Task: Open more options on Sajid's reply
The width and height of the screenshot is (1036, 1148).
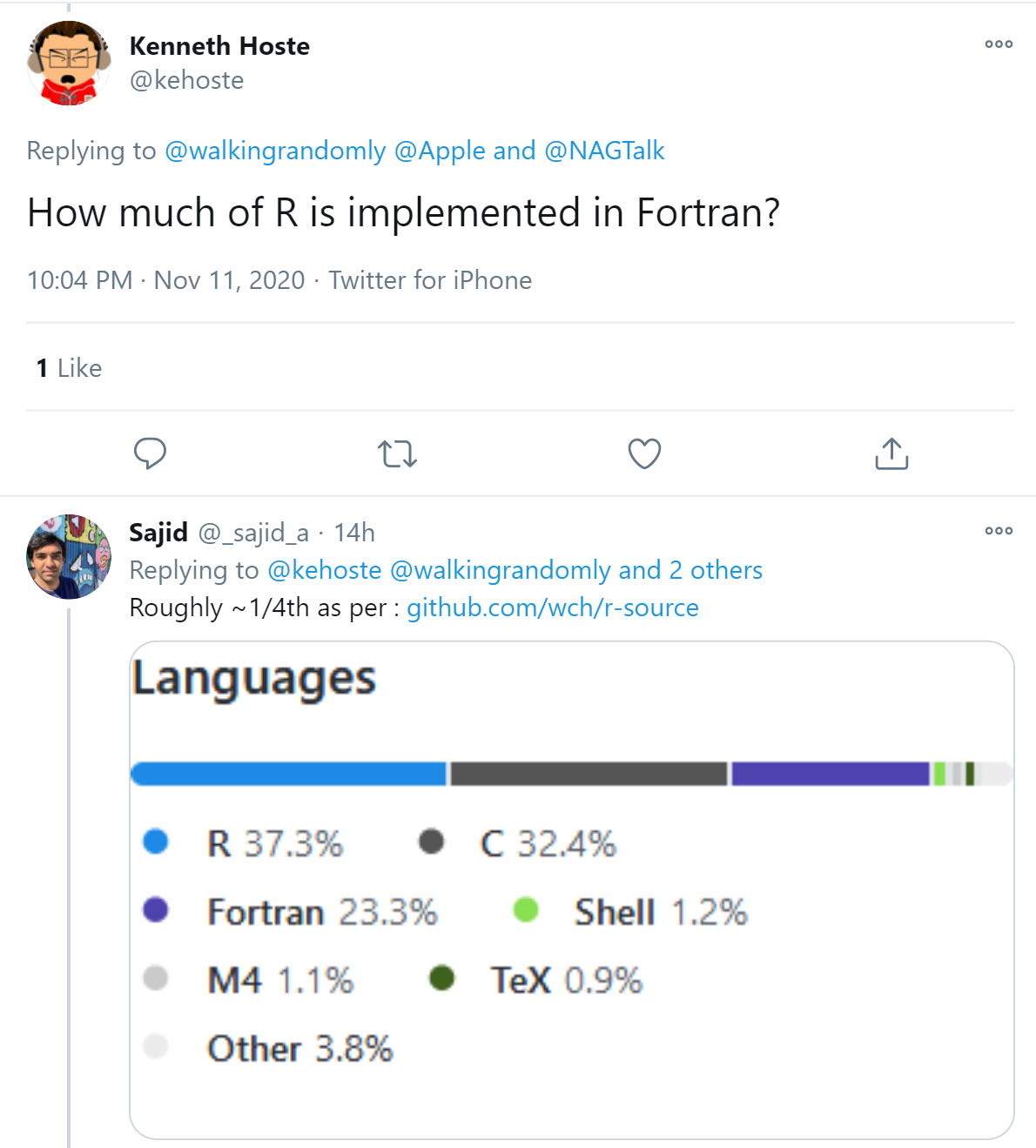Action: pyautogui.click(x=998, y=531)
